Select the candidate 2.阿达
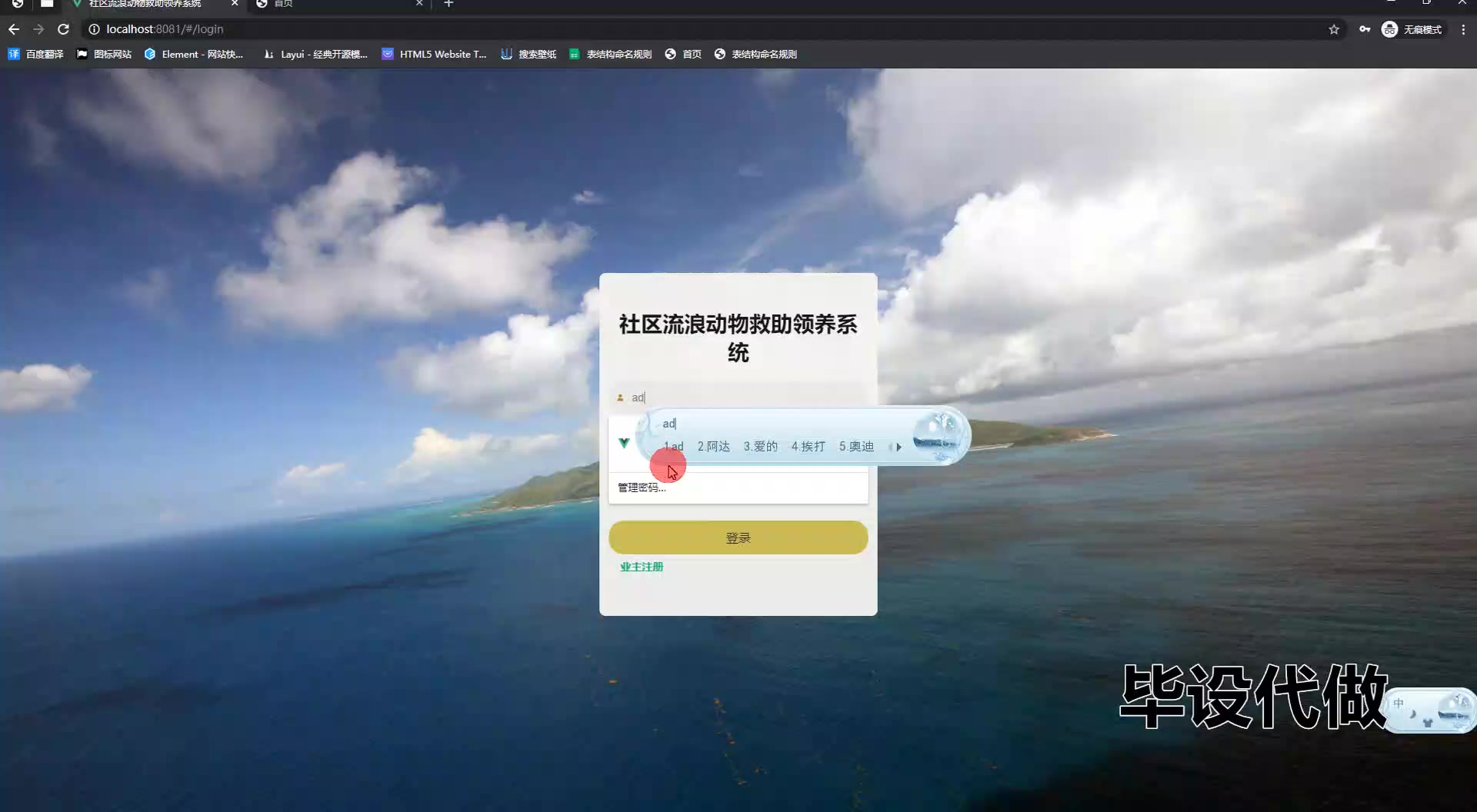 tap(713, 447)
